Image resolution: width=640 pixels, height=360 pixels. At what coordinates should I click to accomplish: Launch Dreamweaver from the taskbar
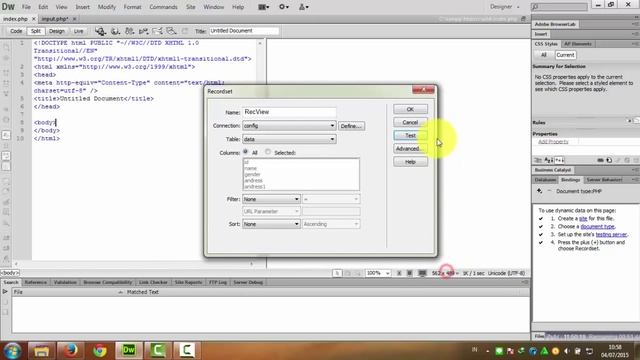tap(129, 350)
